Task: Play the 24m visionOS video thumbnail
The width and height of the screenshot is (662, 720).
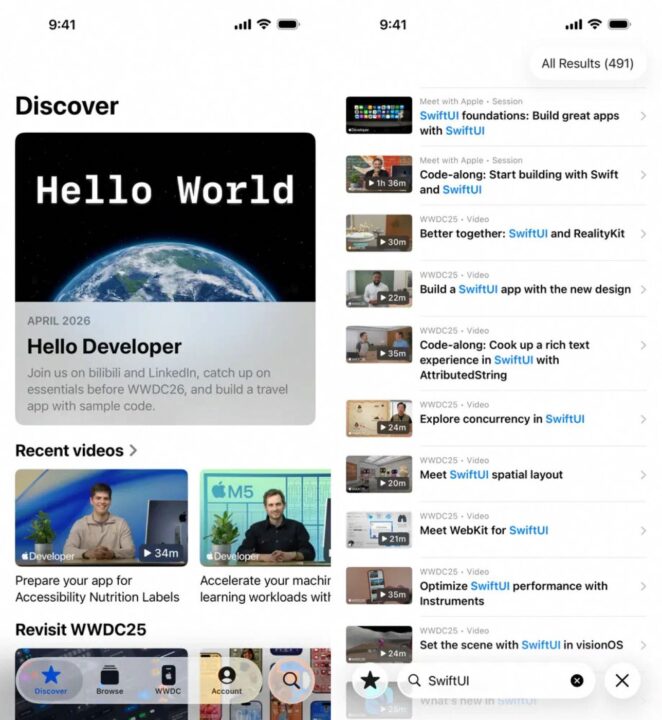Action: 379,644
